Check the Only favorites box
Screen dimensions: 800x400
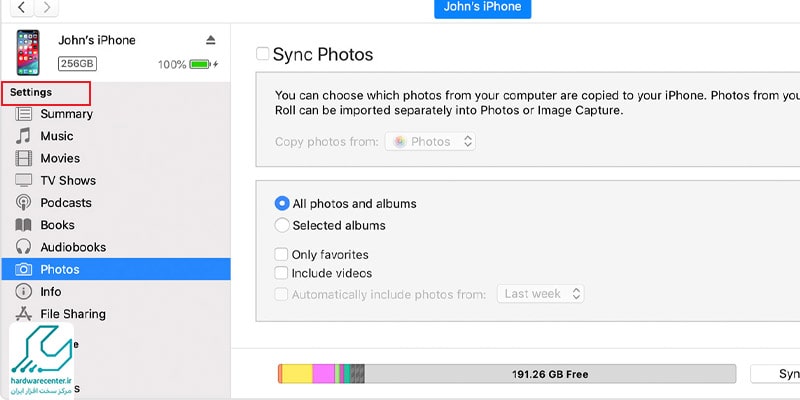(281, 254)
